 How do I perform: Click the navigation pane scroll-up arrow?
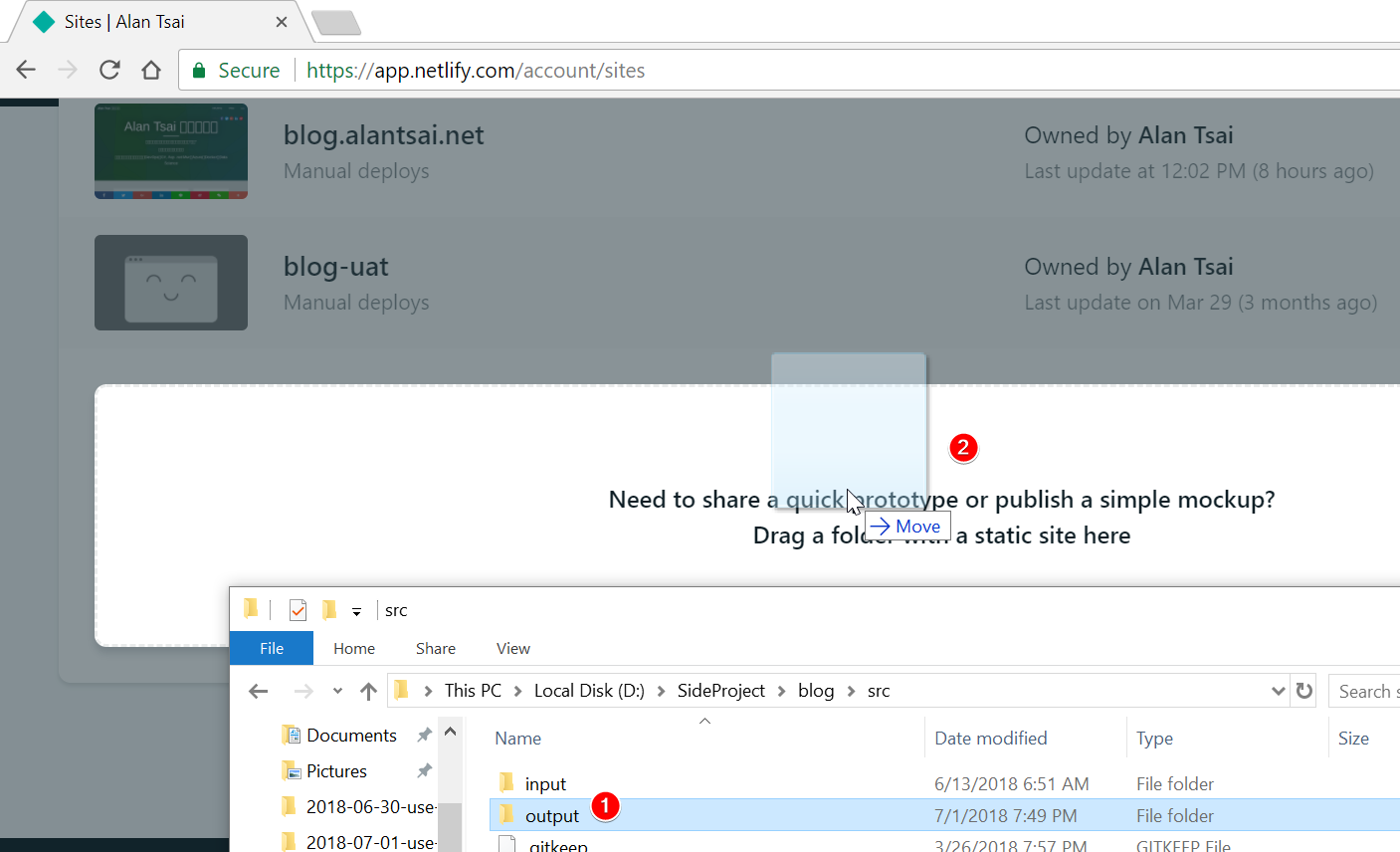pos(450,733)
